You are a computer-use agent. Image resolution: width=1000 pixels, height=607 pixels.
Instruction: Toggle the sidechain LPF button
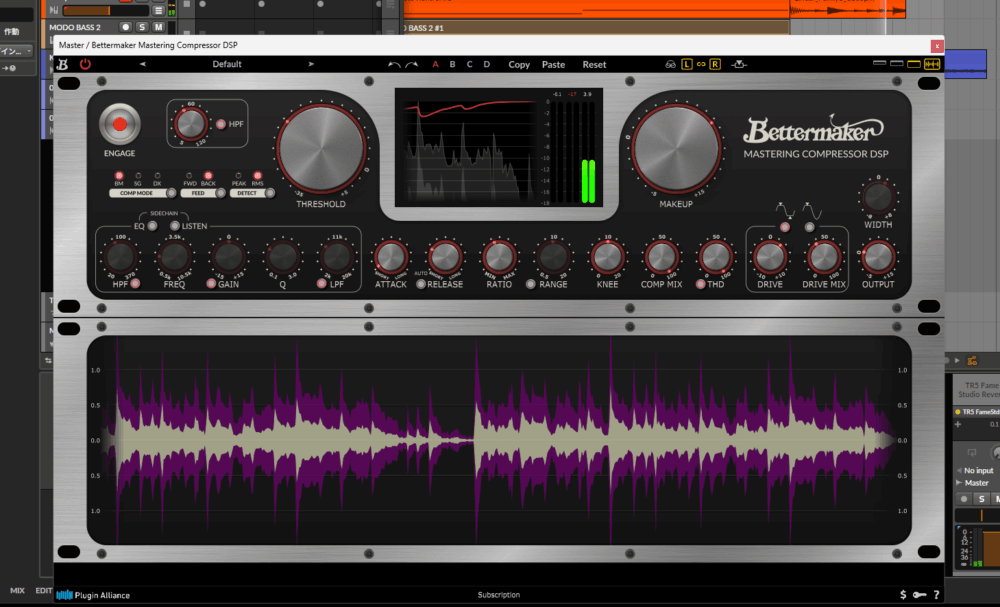click(321, 284)
